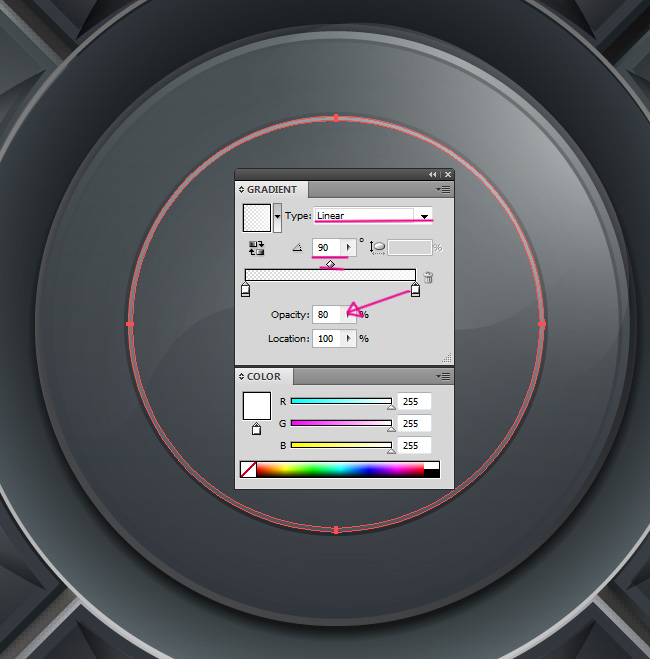The image size is (650, 659).
Task: Click the gradient midpoint diamond
Action: tap(330, 264)
